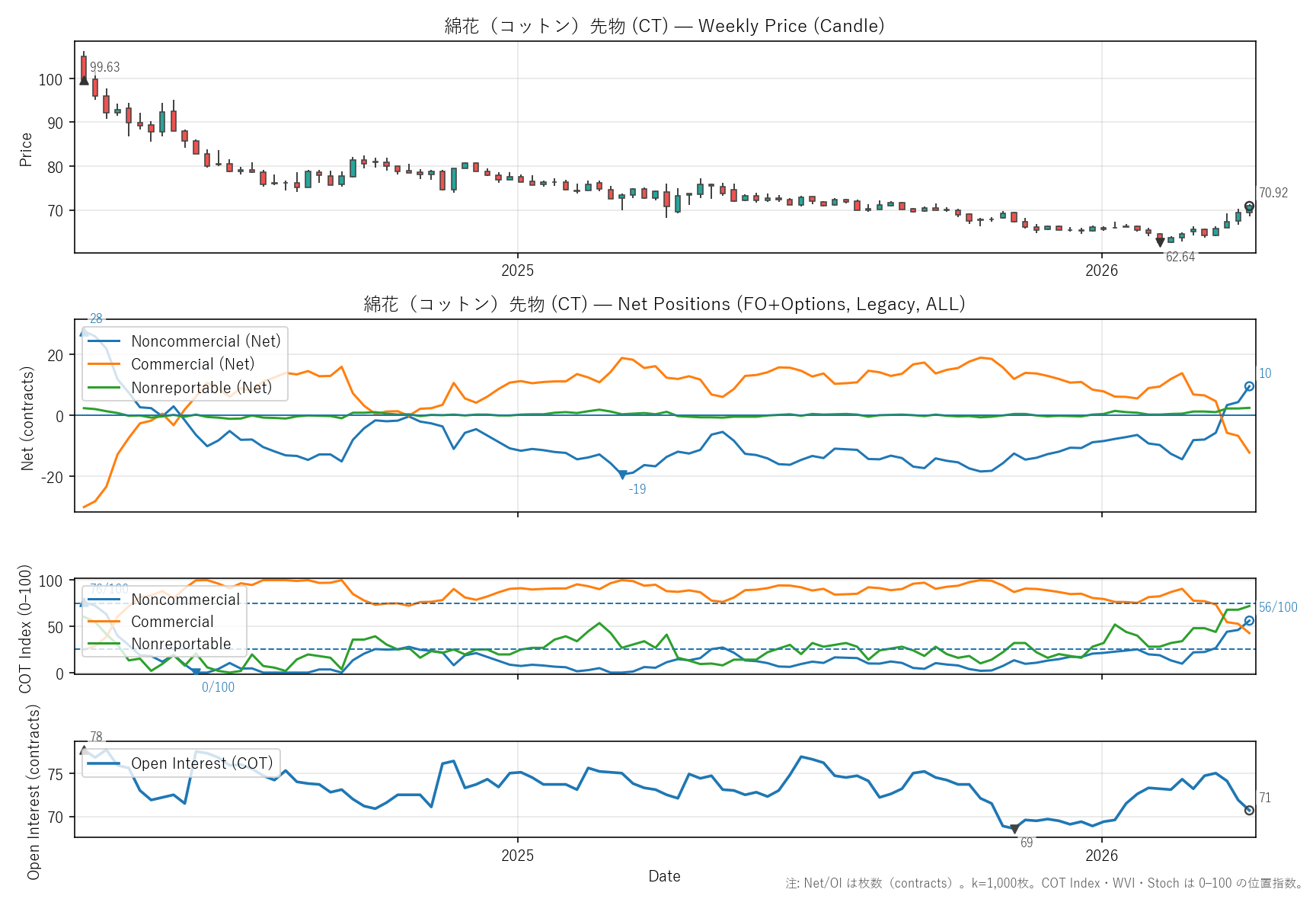1316x899 pixels.
Task: Click the Open Interest low marker at 69
Action: coord(1014,829)
